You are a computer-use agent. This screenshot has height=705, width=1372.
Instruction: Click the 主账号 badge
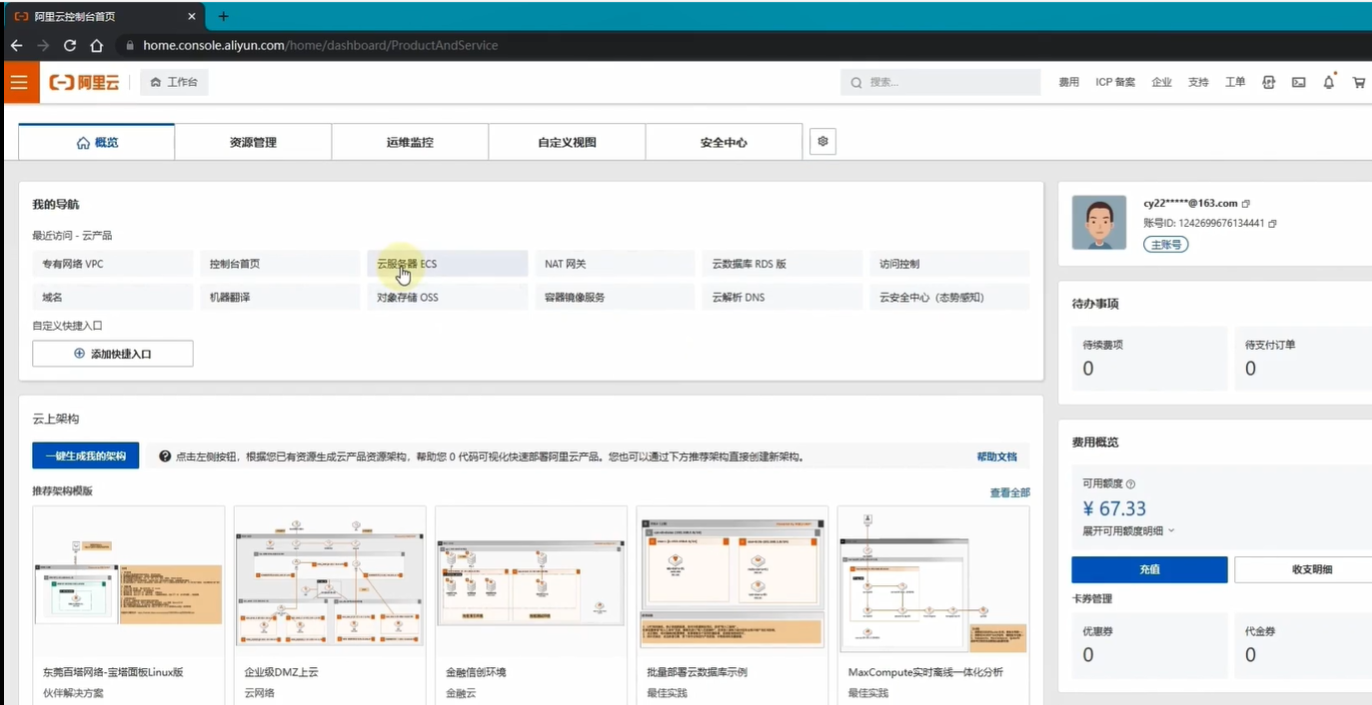click(x=1166, y=244)
